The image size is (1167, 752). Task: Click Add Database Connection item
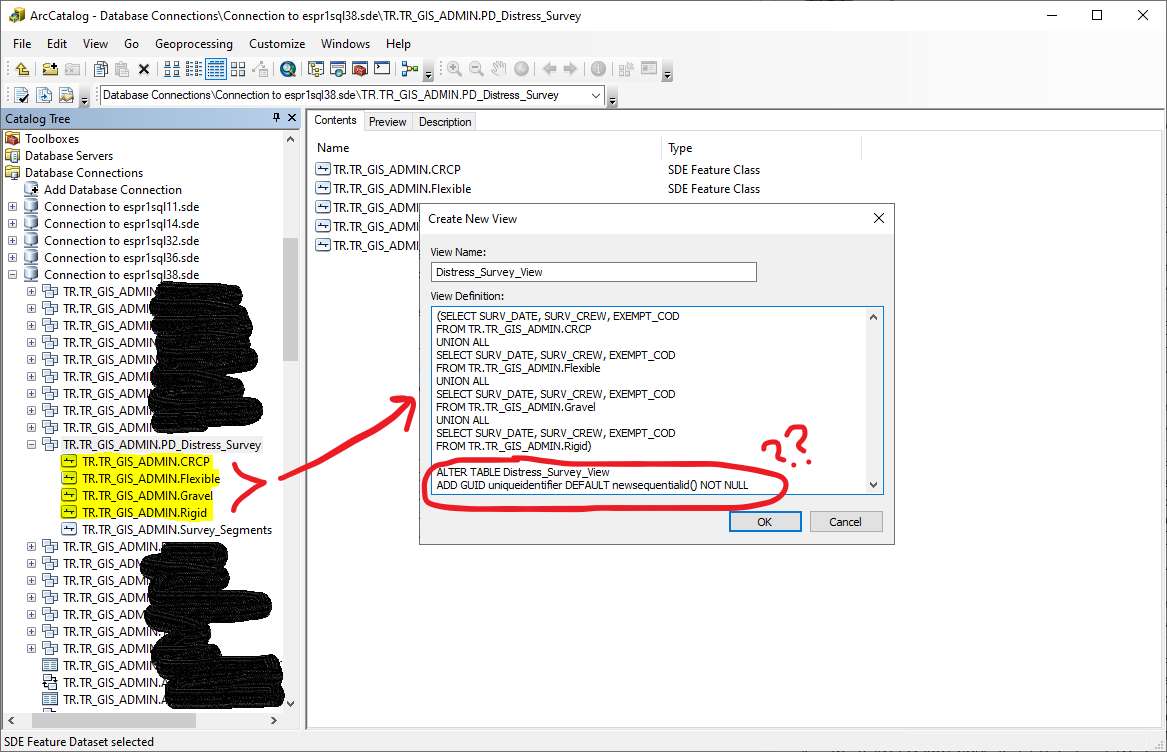[112, 190]
